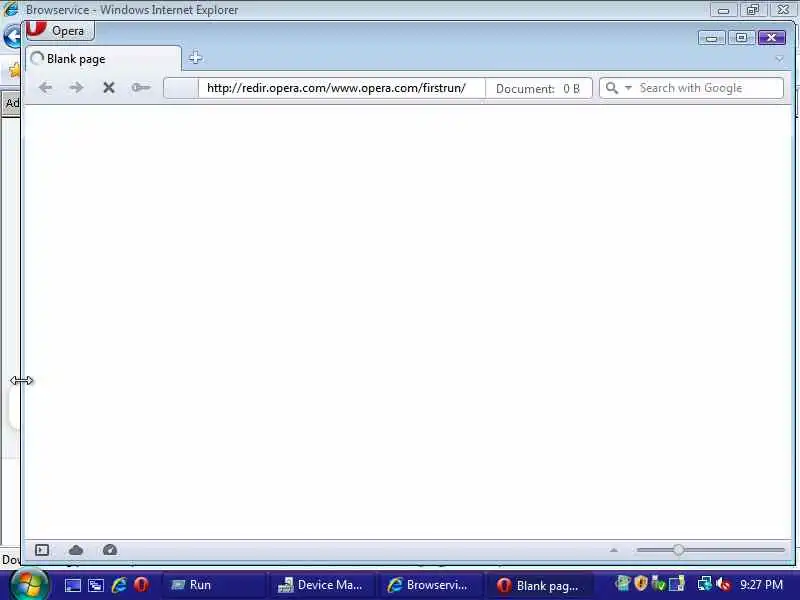Click the Document: 0 B progress text

[x=538, y=89]
